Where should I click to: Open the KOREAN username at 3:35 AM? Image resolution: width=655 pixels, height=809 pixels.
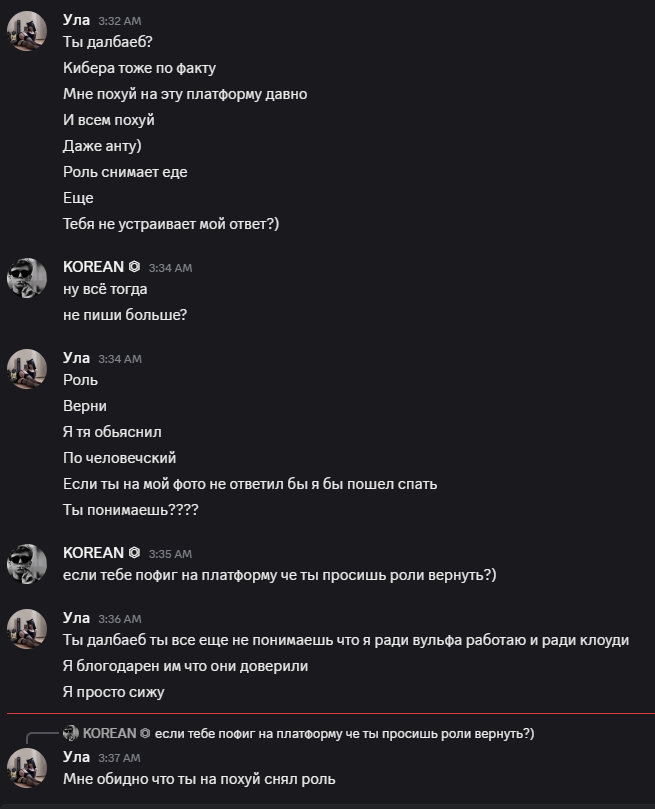(93, 553)
